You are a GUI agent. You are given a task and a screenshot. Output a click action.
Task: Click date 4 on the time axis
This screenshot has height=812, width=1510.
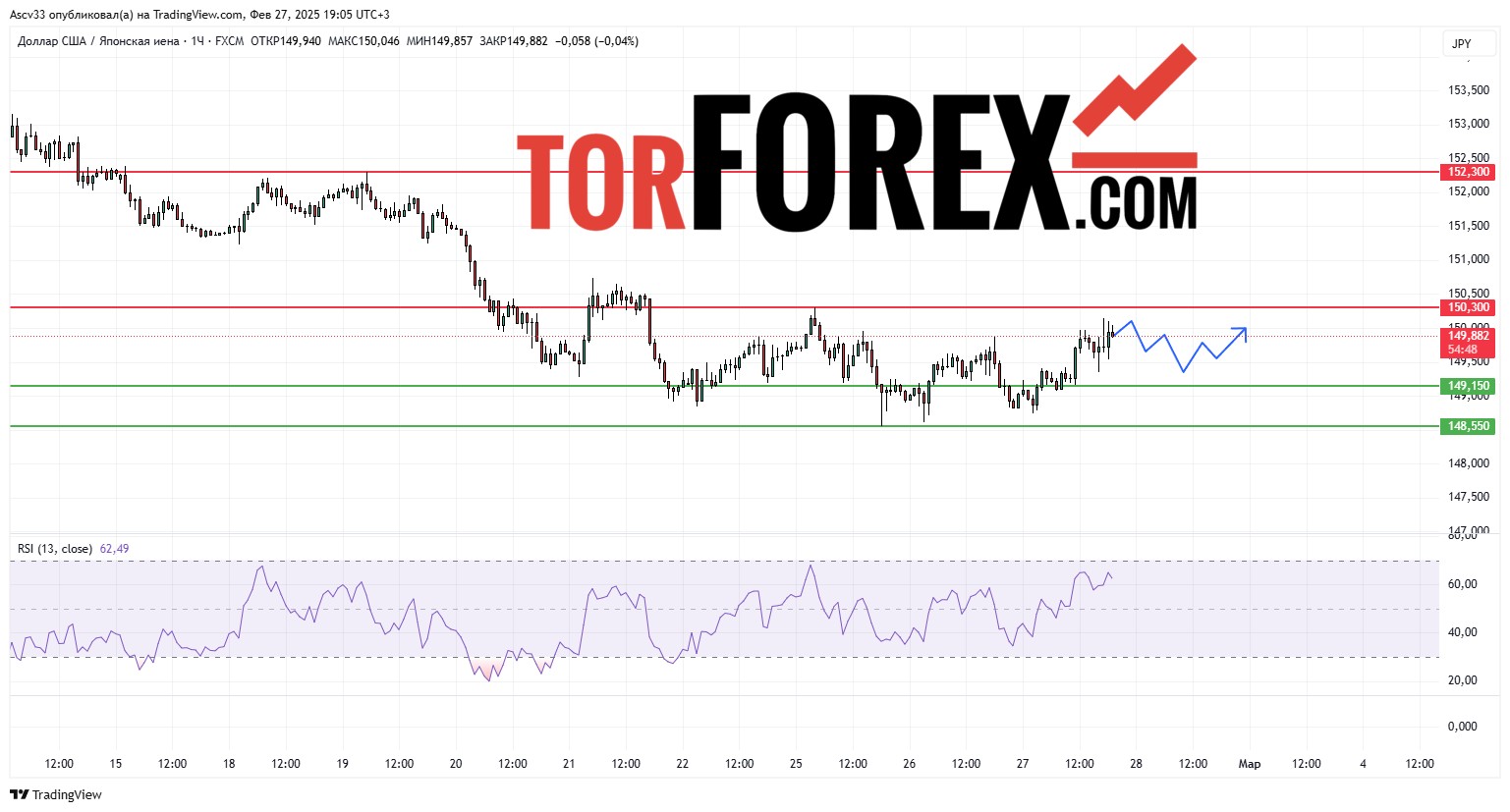pos(1363,764)
